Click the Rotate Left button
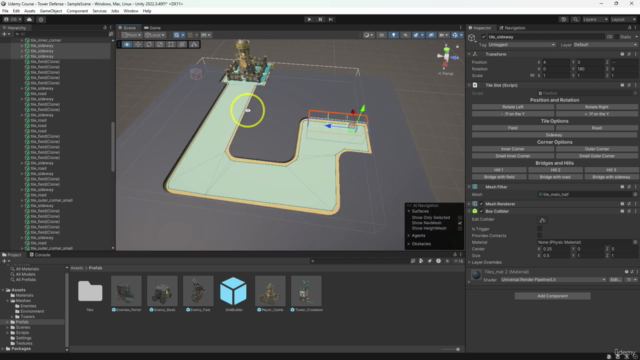This screenshot has width=640, height=360. pyautogui.click(x=513, y=107)
